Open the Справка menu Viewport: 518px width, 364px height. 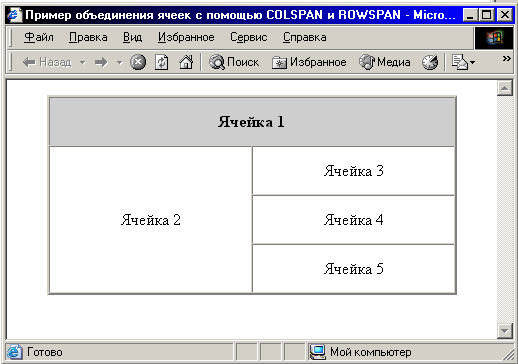pos(304,37)
